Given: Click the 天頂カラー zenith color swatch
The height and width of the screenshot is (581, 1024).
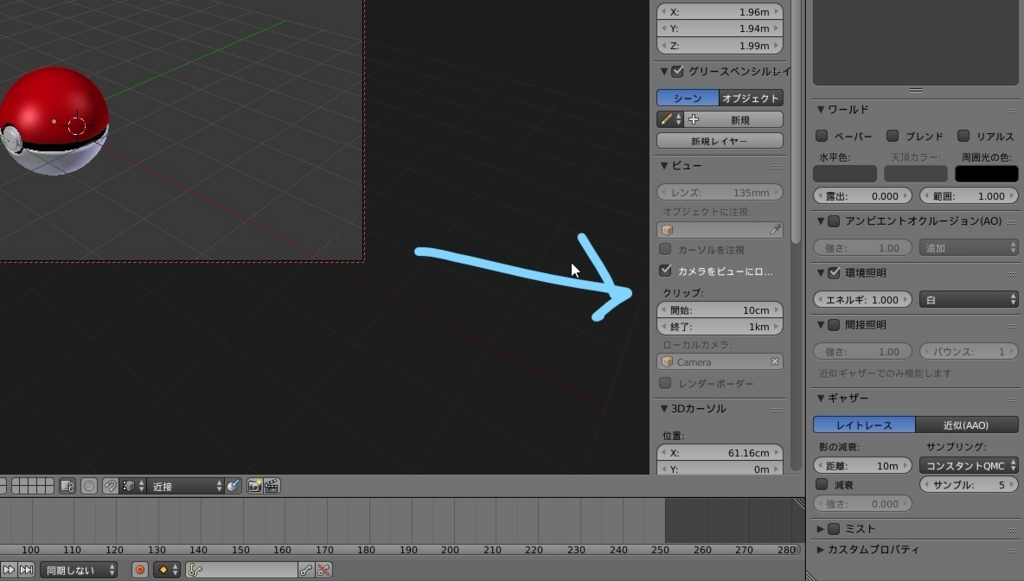Looking at the screenshot, I should (x=916, y=174).
